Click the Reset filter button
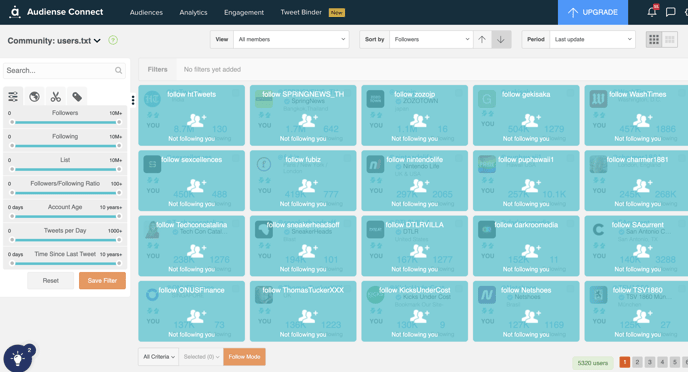 tap(50, 280)
